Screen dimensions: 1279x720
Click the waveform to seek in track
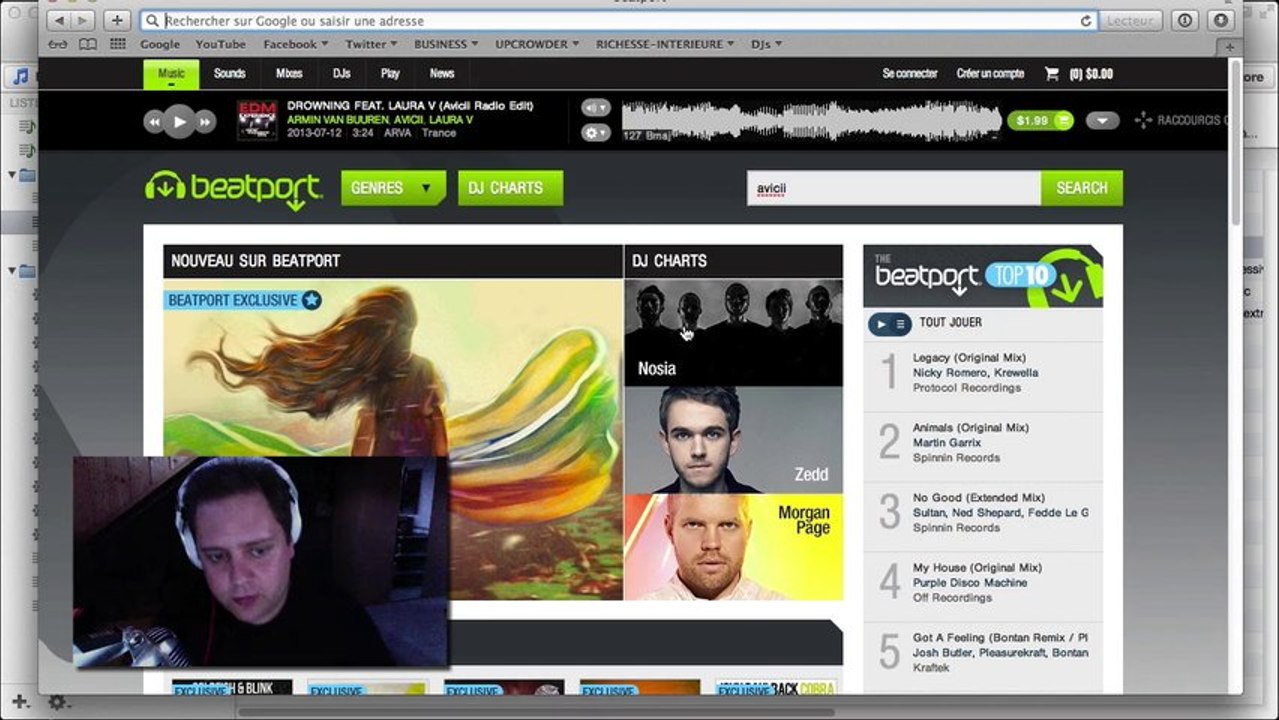coord(811,121)
